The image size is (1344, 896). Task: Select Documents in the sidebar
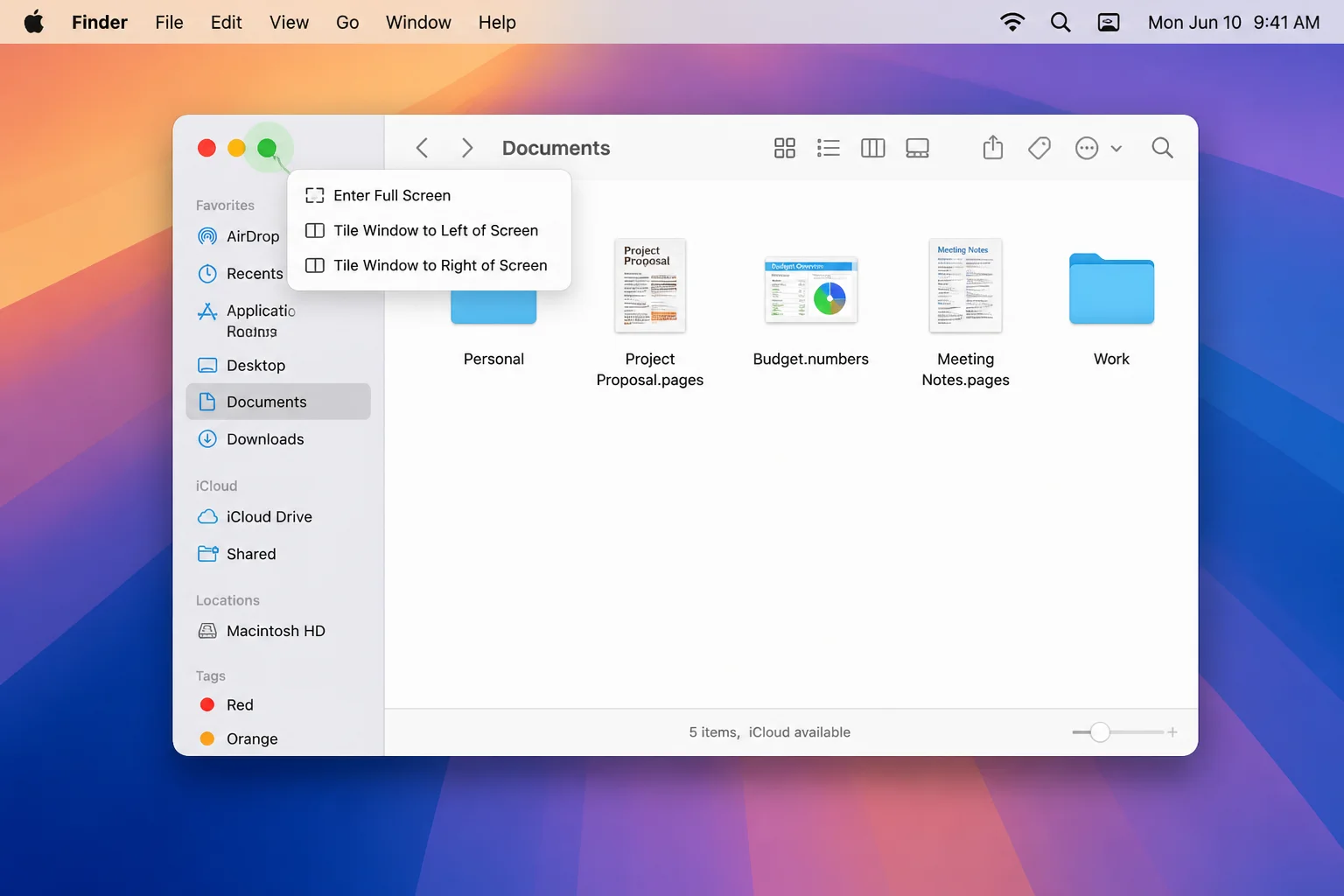[278, 402]
